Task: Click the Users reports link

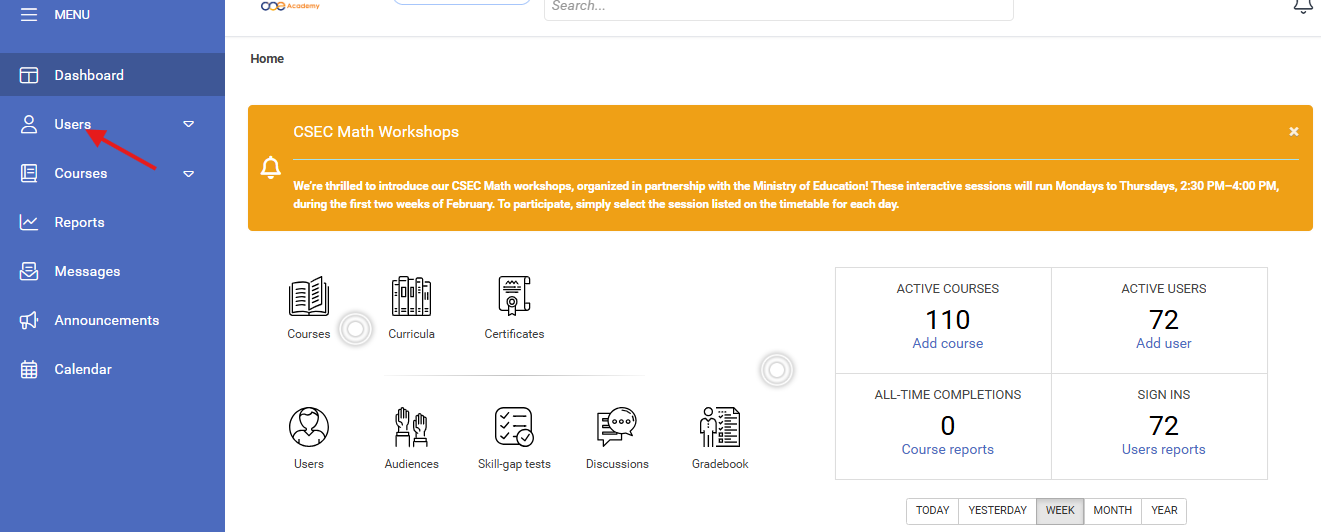Action: tap(1163, 449)
